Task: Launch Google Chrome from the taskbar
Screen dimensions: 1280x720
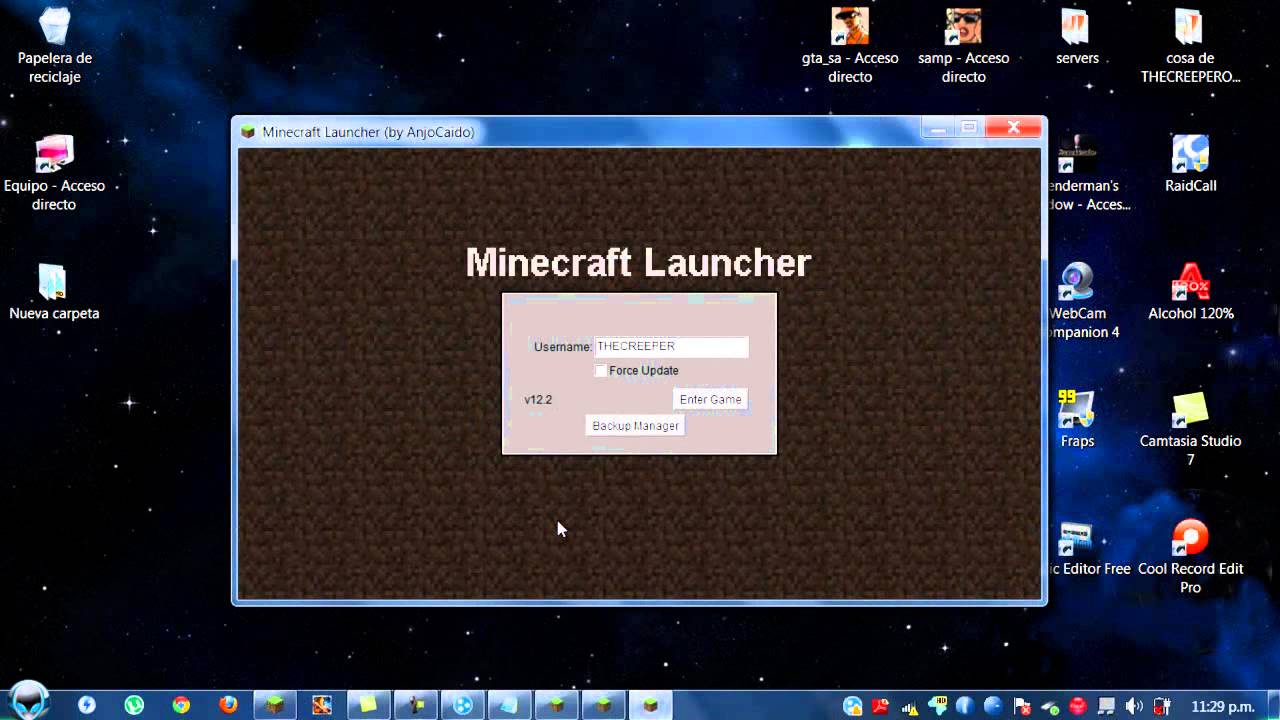Action: pos(181,705)
